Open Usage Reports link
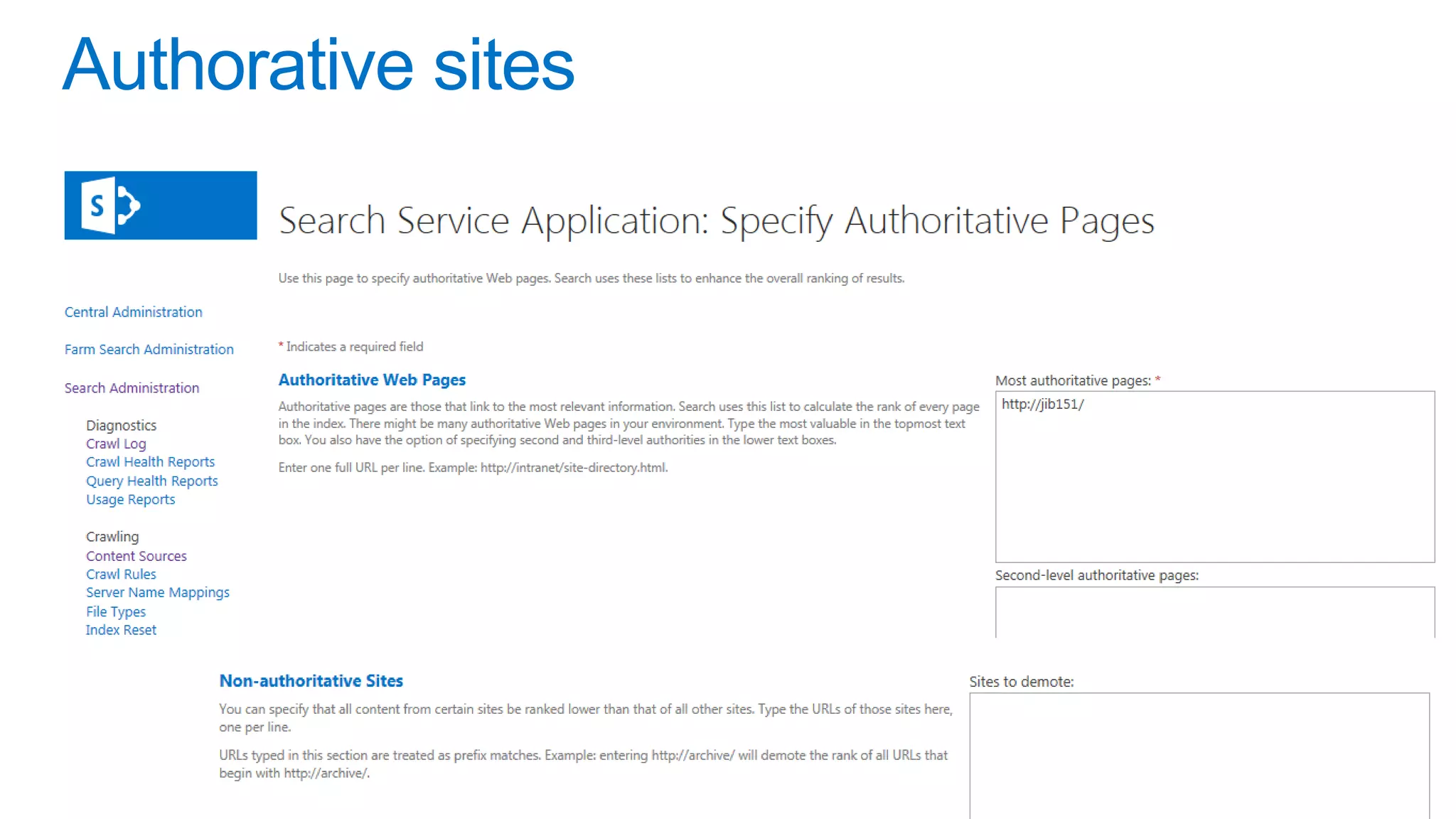 [x=130, y=500]
